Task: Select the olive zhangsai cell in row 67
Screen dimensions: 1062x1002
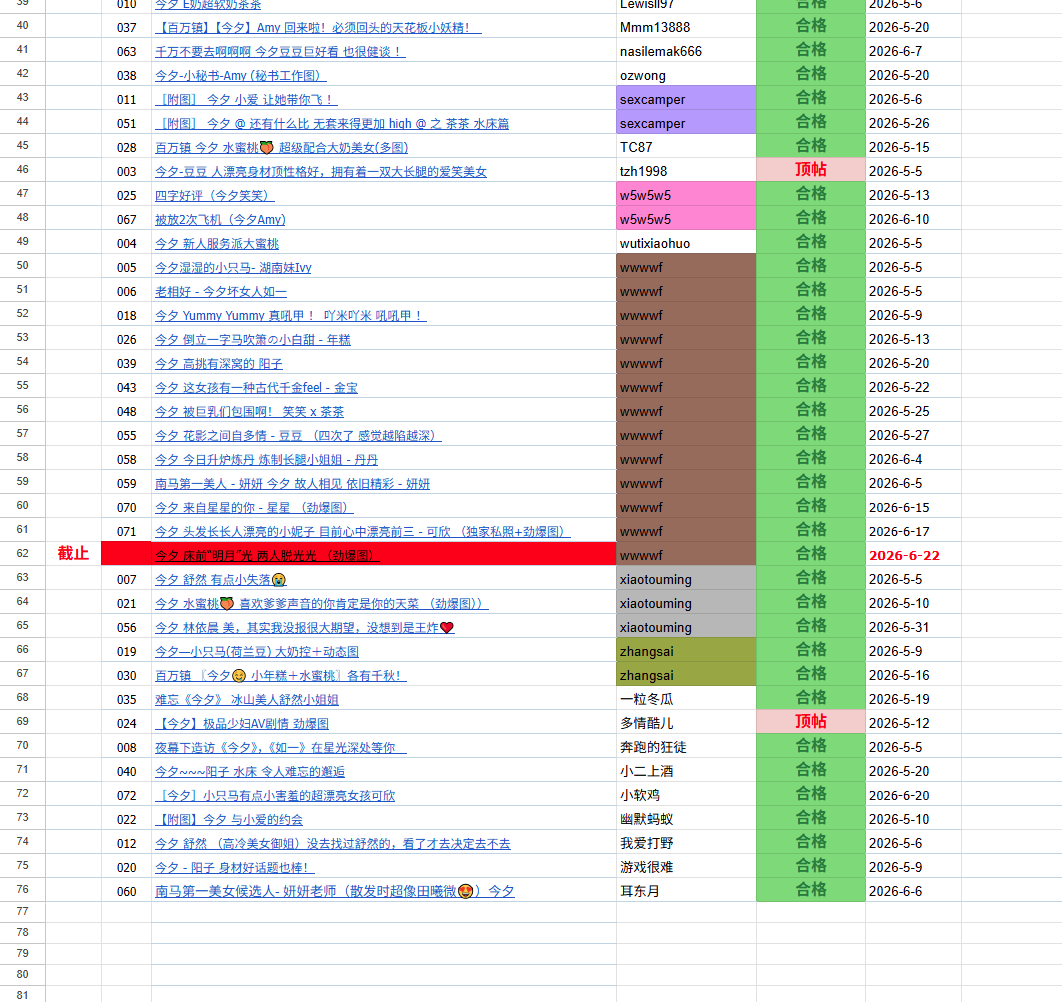Action: (686, 675)
